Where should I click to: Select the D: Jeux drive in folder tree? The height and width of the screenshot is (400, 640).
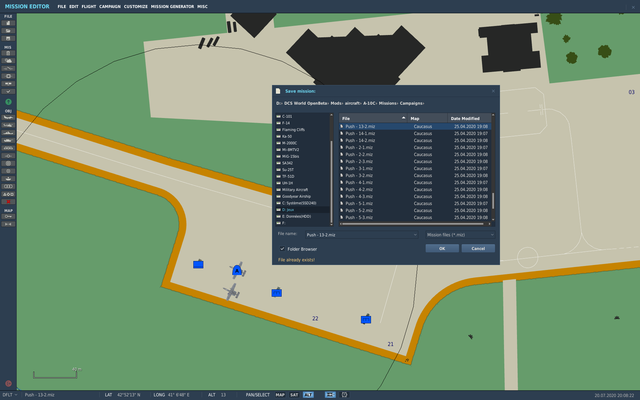pyautogui.click(x=302, y=210)
